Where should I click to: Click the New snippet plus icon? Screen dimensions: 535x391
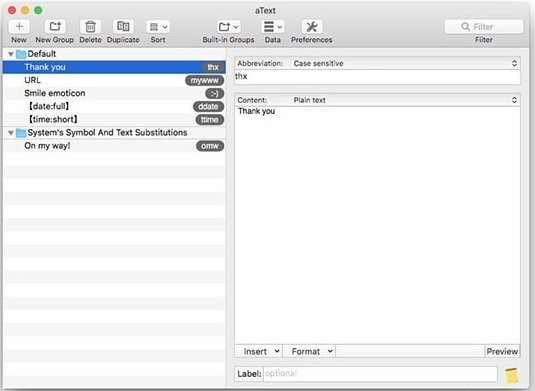19,27
